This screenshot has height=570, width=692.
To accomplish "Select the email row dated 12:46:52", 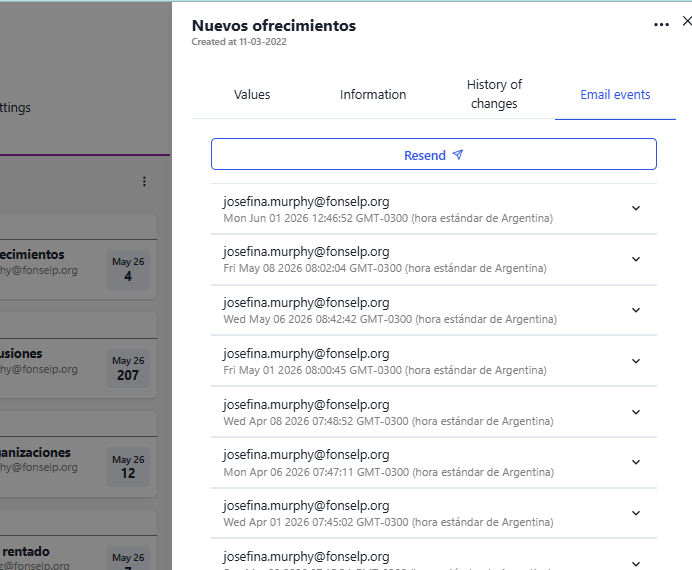I will pyautogui.click(x=434, y=209).
